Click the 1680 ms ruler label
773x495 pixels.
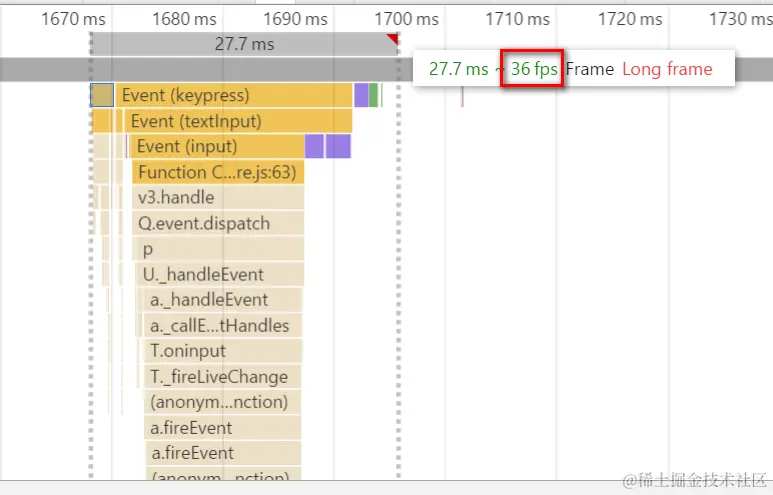click(x=184, y=19)
